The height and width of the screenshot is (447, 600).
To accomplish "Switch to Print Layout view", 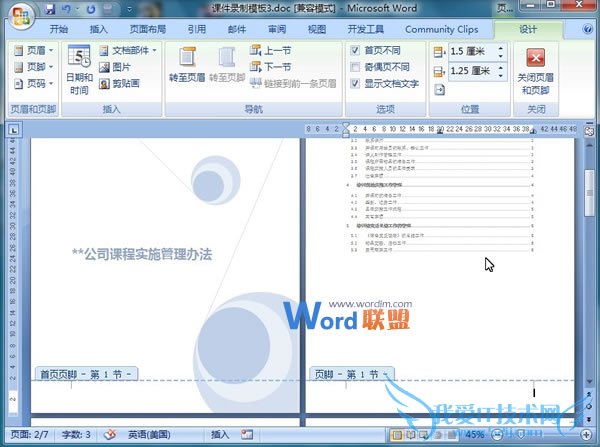I will click(x=397, y=435).
